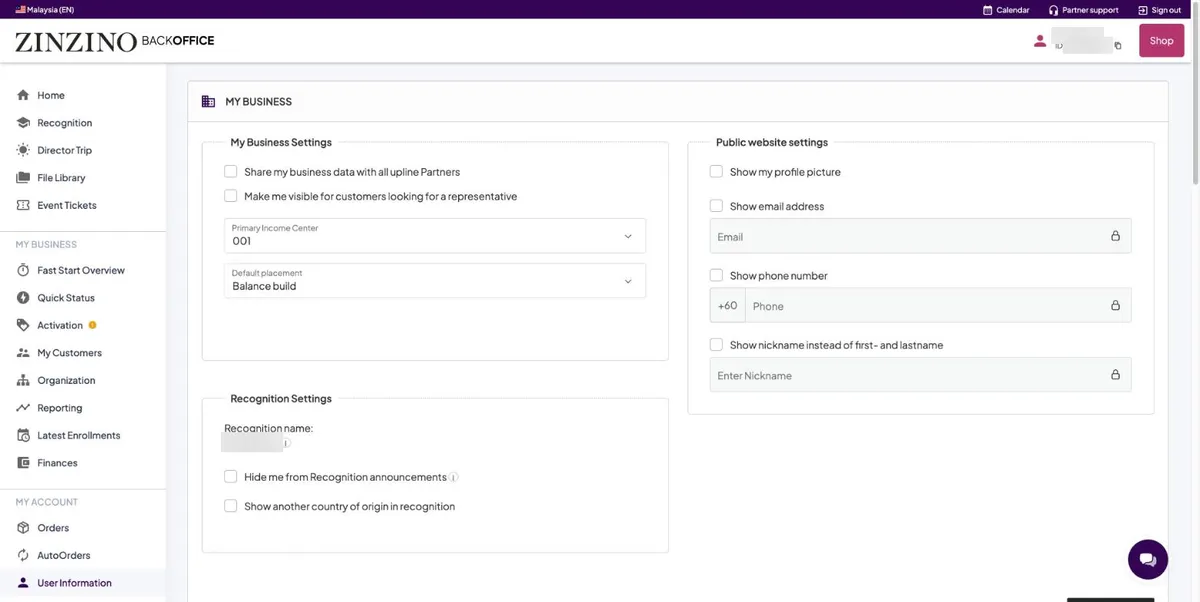Image resolution: width=1200 pixels, height=602 pixels.
Task: Click the lock icon in Email field
Action: [x=1115, y=237]
